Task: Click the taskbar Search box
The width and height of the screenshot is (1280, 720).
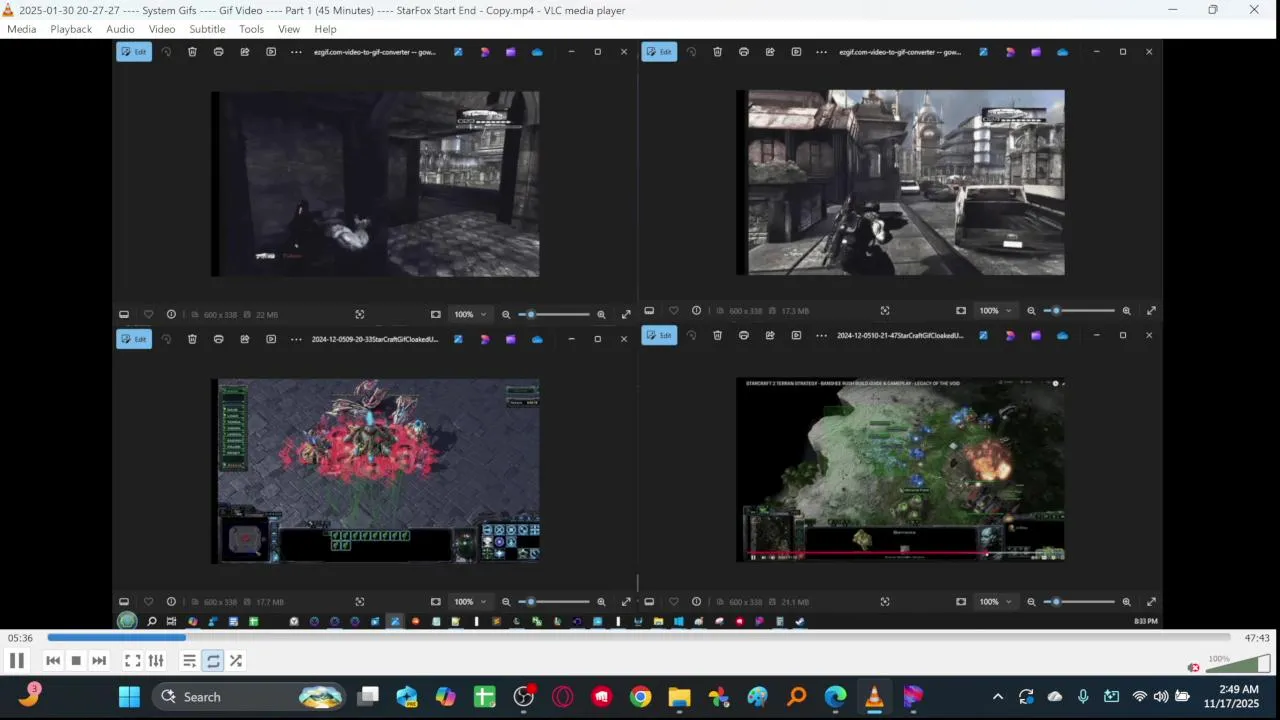Action: pos(249,697)
